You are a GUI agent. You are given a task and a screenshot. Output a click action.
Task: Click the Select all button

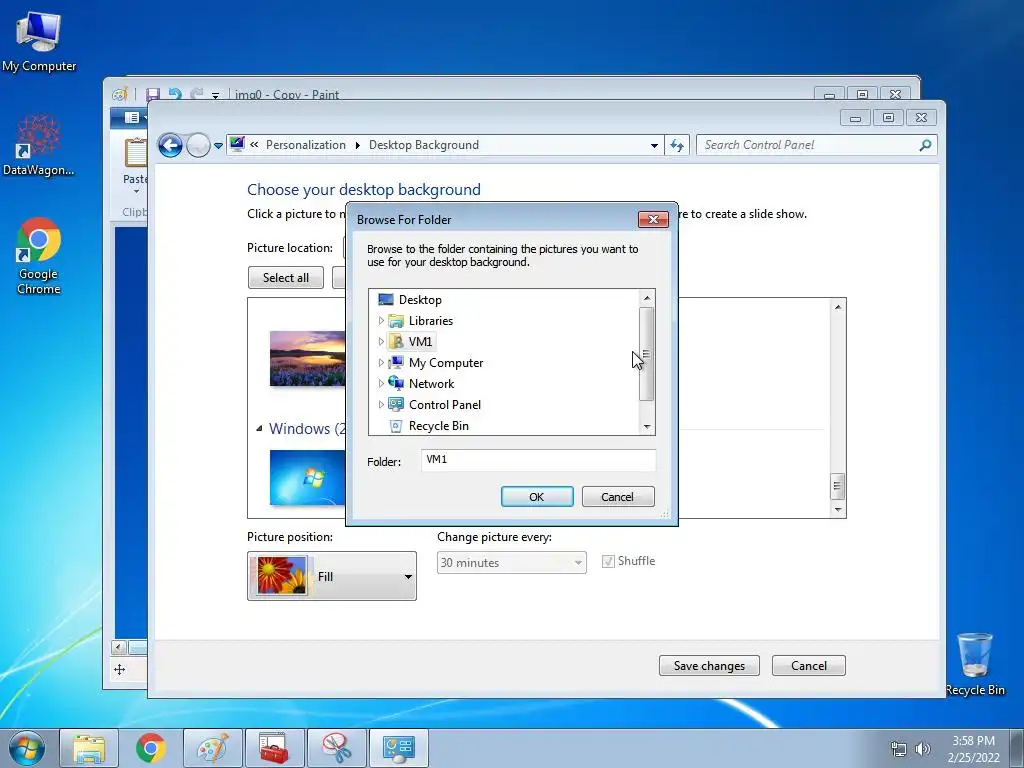pos(285,278)
